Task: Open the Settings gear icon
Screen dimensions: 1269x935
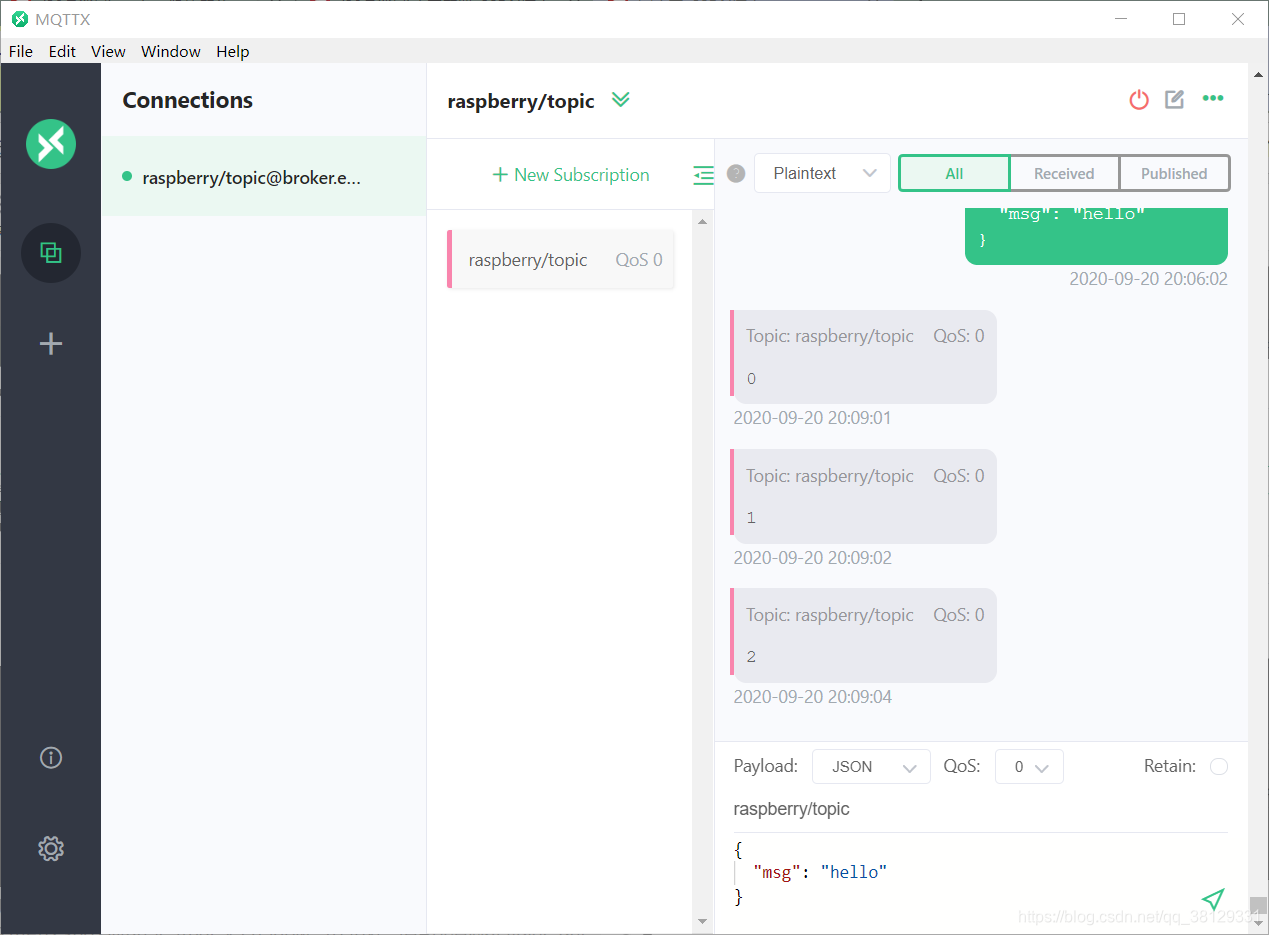Action: click(51, 849)
